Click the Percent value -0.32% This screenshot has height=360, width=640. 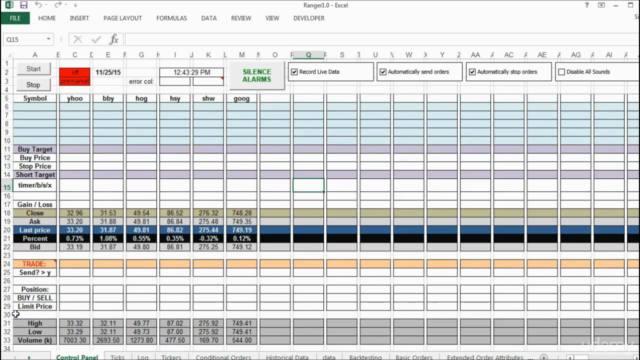point(208,238)
